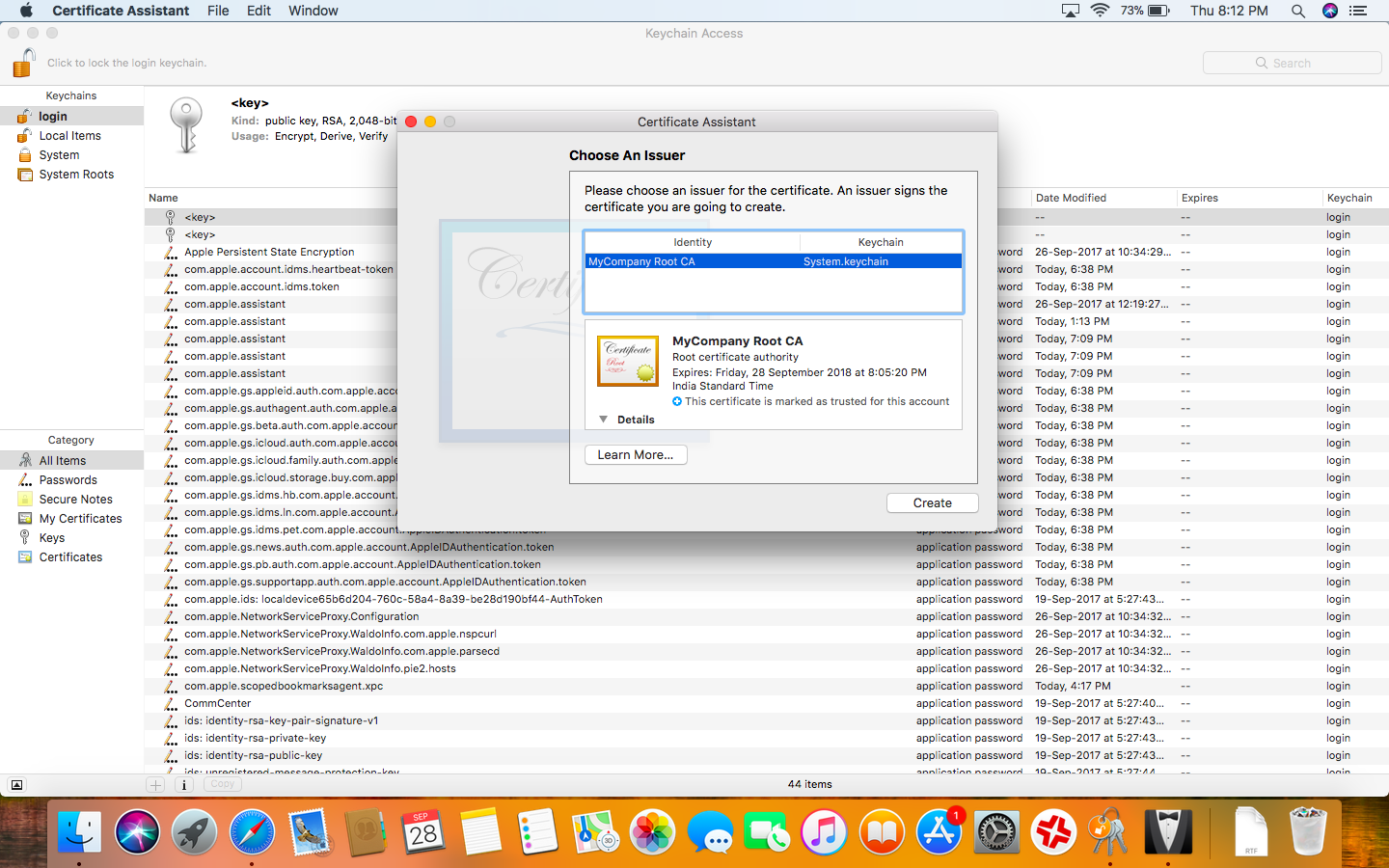Open the Mail stamp icon in Dock
This screenshot has height=868, width=1389.
point(310,831)
